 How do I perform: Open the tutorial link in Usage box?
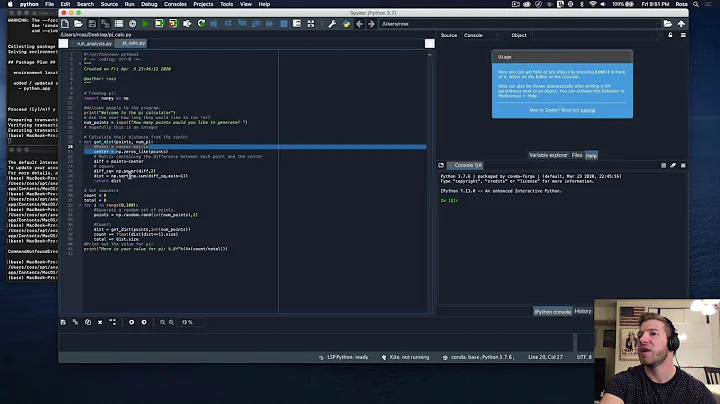588,110
